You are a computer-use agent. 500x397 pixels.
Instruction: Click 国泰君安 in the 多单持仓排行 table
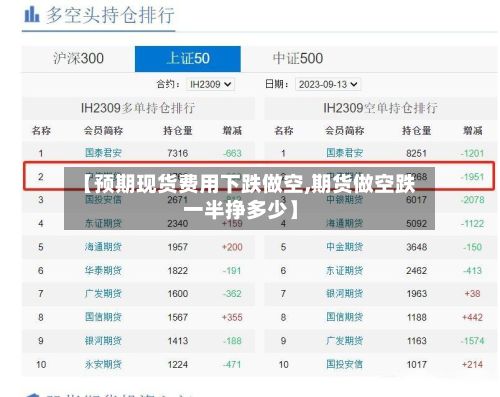tap(103, 153)
